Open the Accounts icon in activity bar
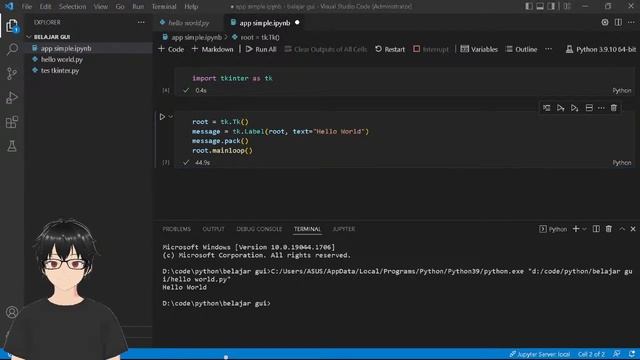The width and height of the screenshot is (640, 360). tap(12, 312)
